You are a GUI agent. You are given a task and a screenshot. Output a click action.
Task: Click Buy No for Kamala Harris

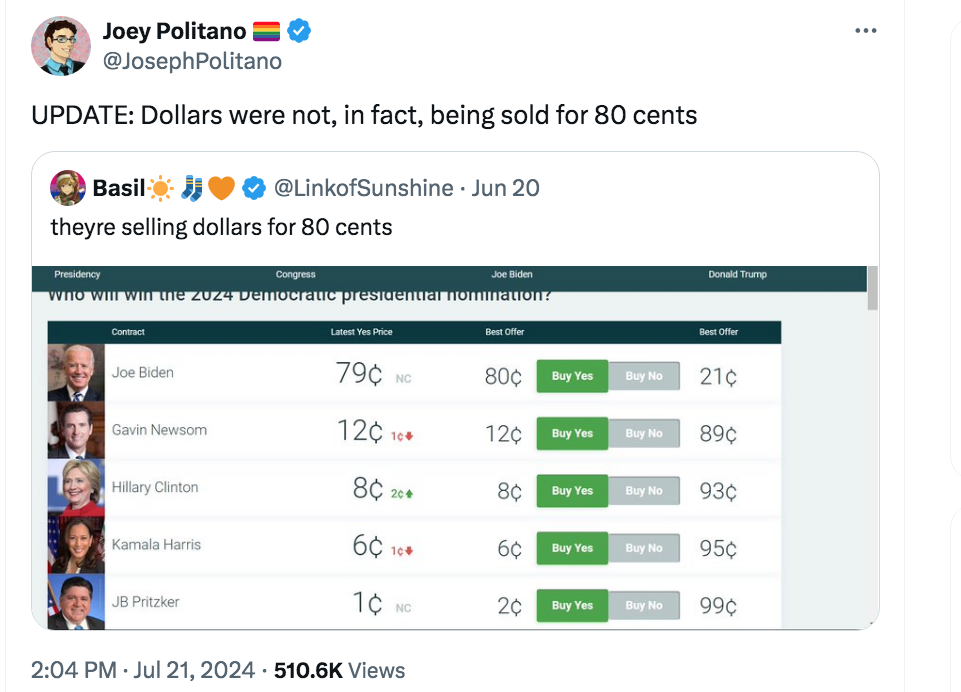tap(644, 548)
